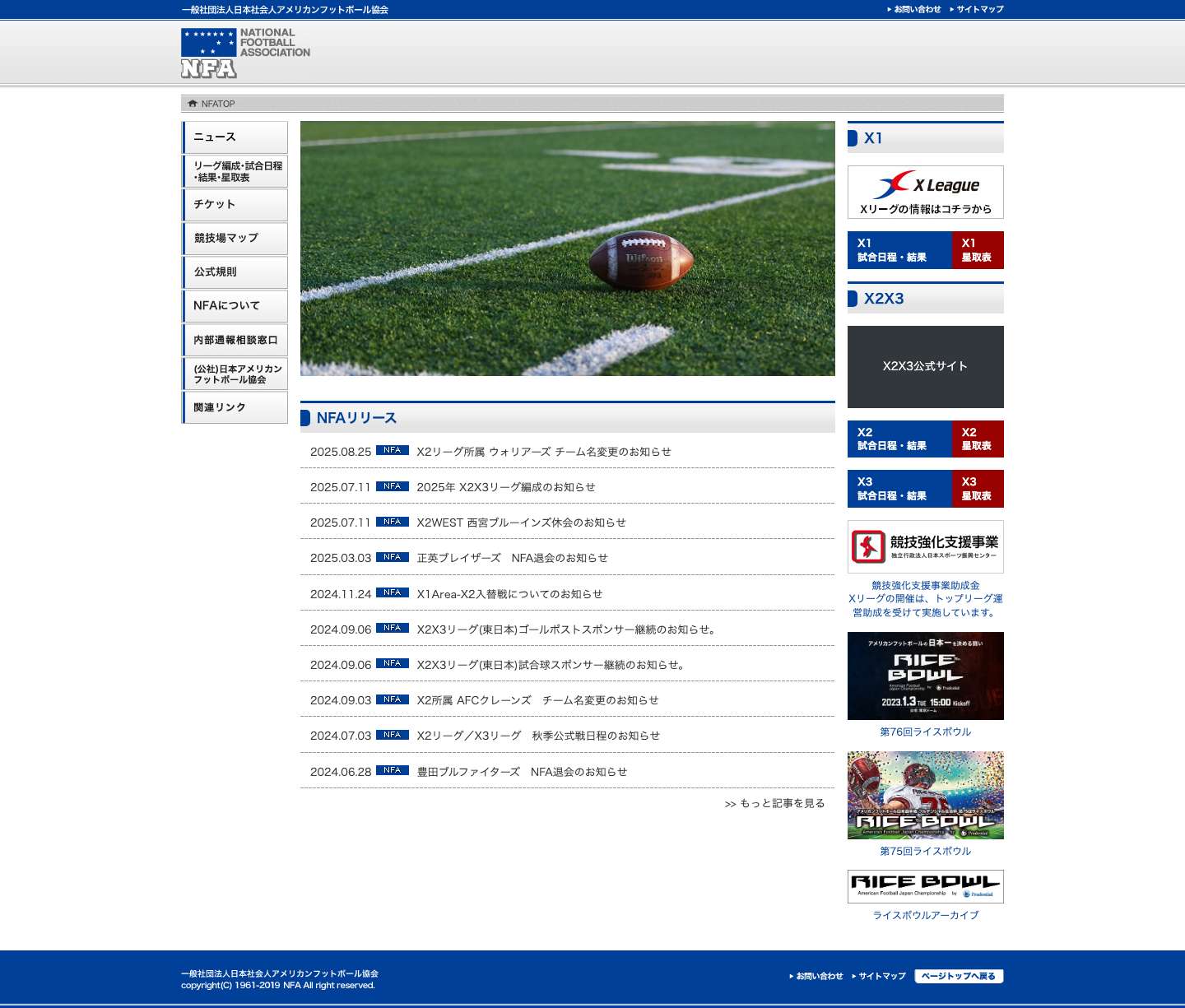
Task: Select チケット from the left menu
Action: tap(235, 204)
